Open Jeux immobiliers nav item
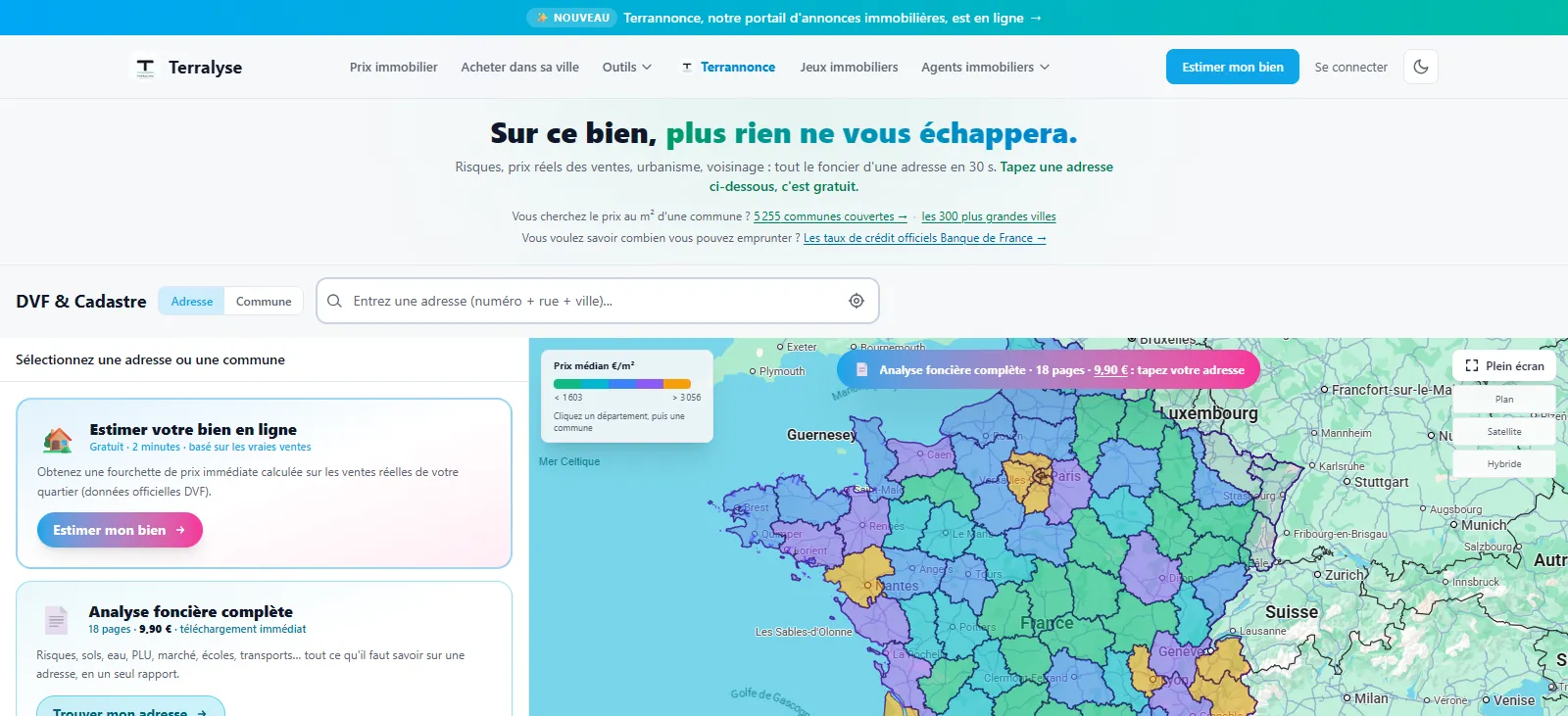Screen dimensions: 1568x716 pos(849,67)
